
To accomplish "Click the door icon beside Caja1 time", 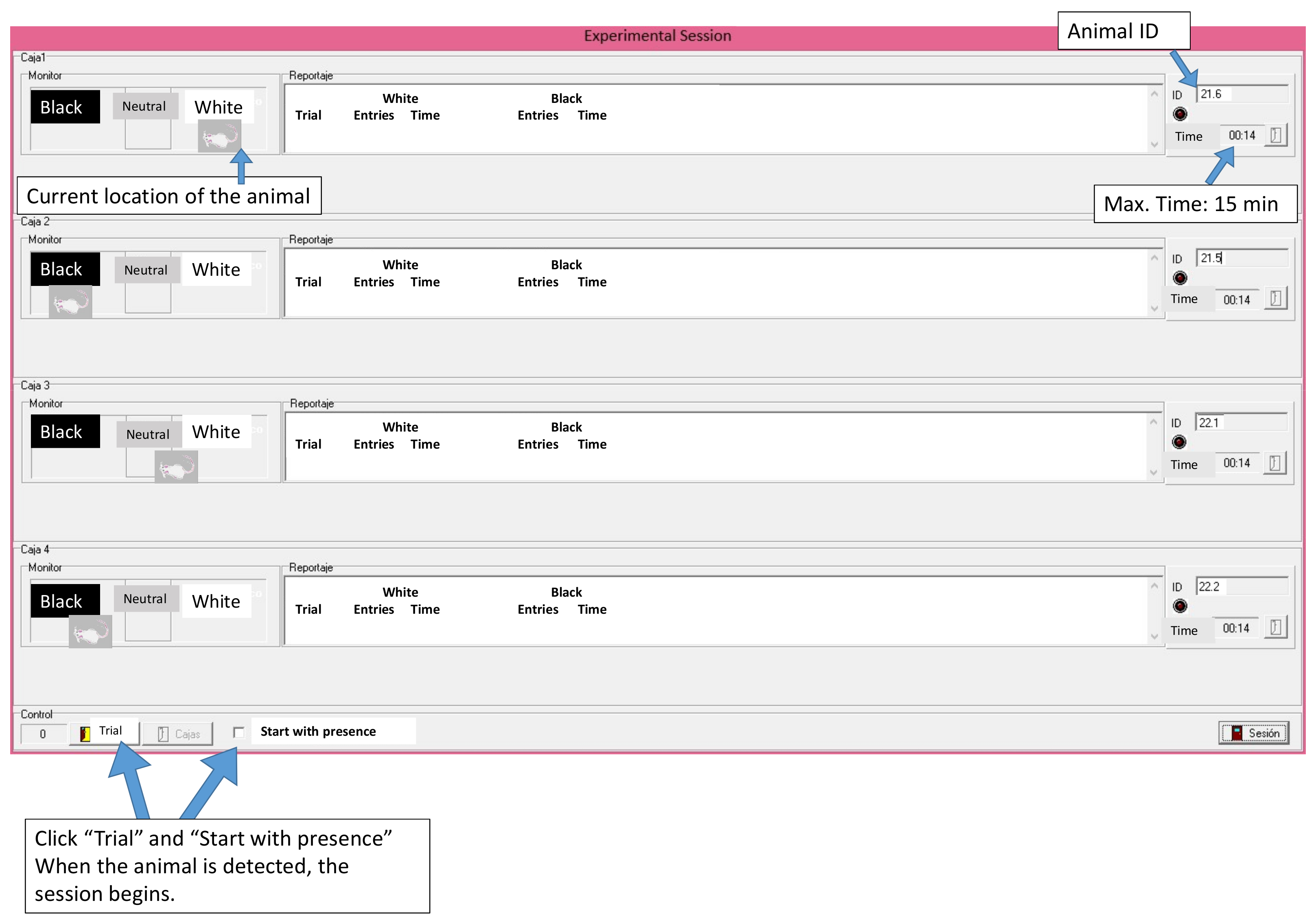I will click(1275, 135).
